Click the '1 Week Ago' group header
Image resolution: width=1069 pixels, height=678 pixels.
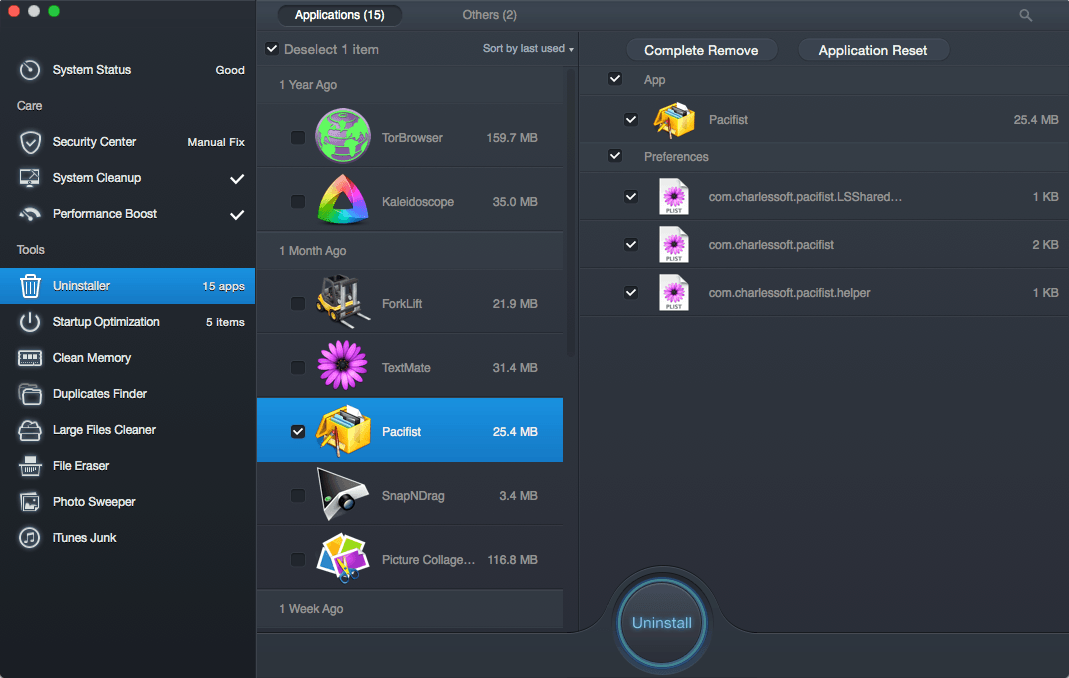pyautogui.click(x=410, y=608)
